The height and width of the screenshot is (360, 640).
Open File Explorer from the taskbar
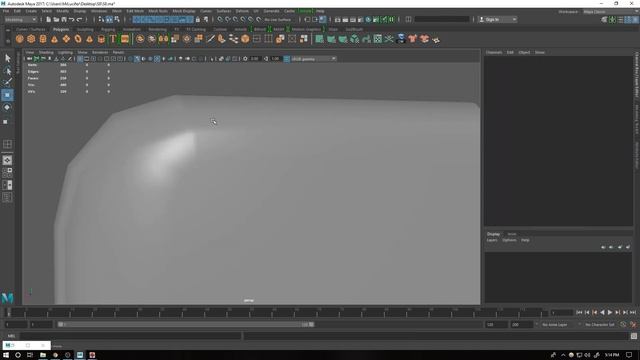click(42, 355)
